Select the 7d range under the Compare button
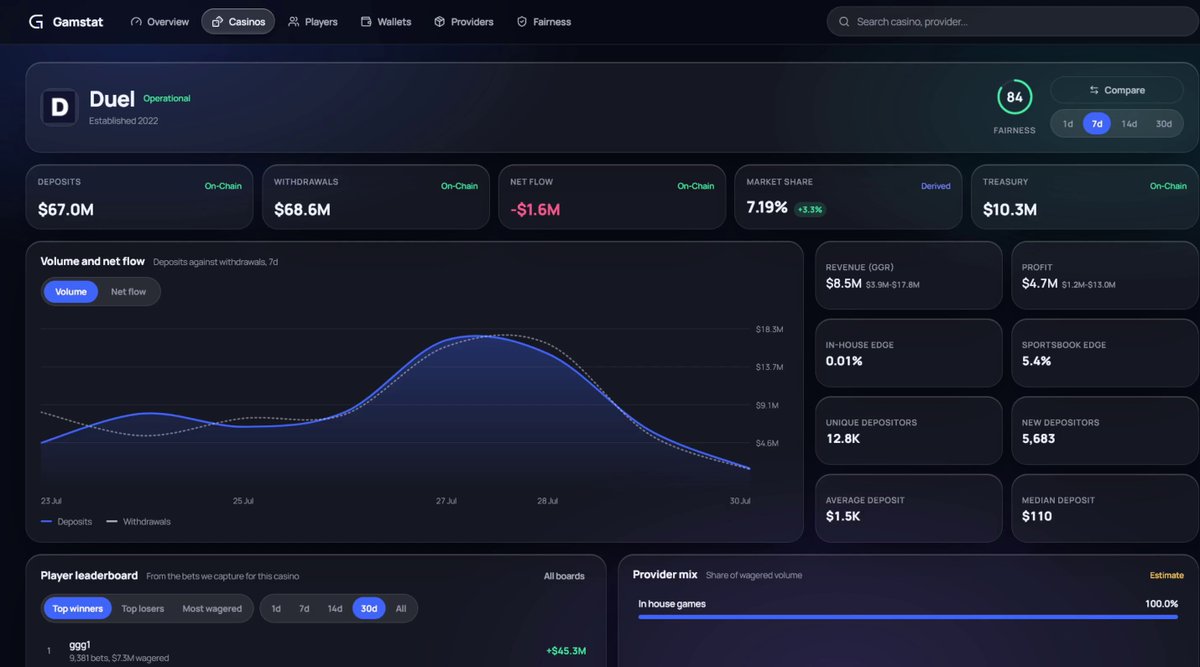The image size is (1200, 667). pos(1097,123)
